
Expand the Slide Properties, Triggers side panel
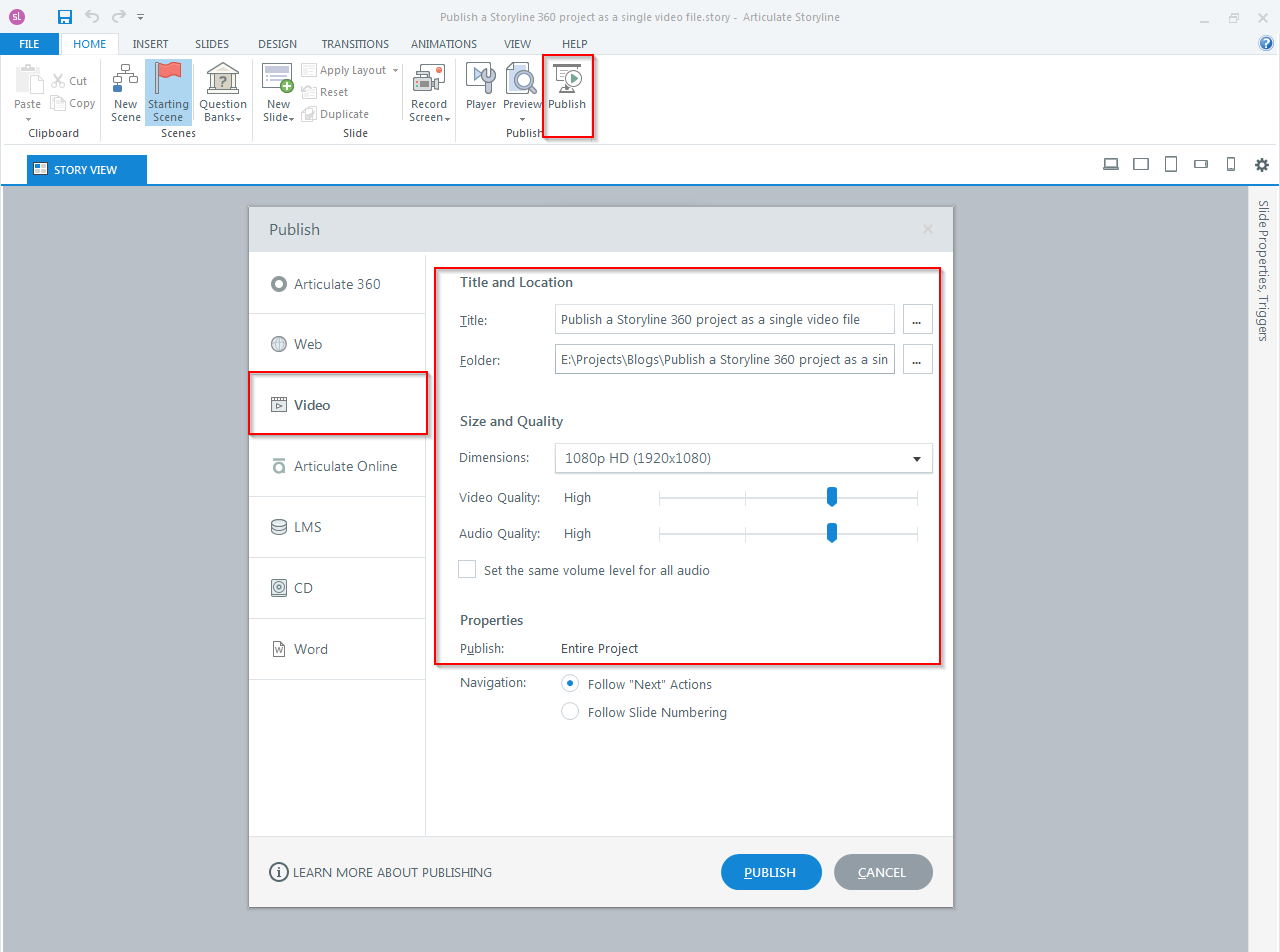[1263, 271]
